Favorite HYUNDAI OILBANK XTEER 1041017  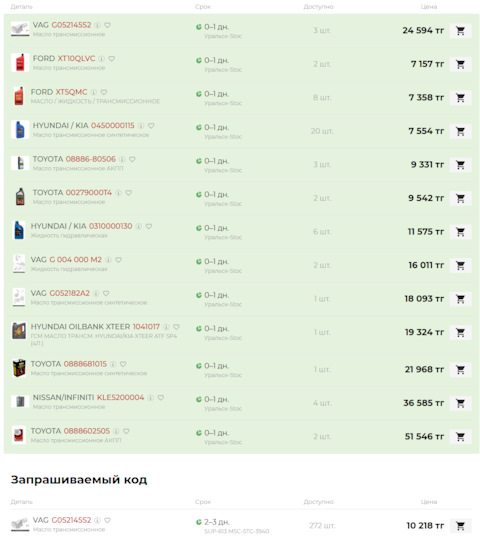[x=177, y=327]
